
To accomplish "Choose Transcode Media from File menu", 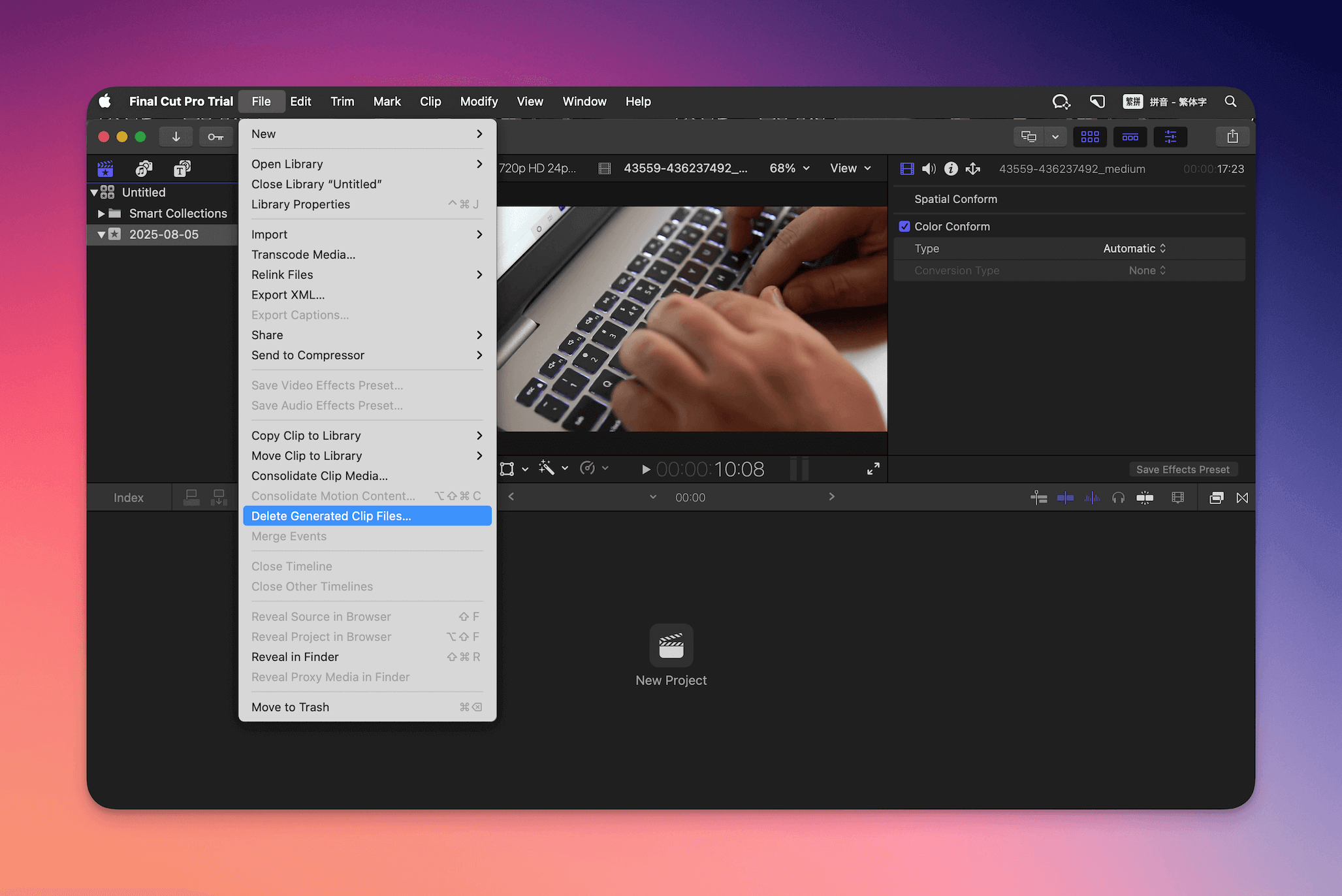I will coord(367,255).
